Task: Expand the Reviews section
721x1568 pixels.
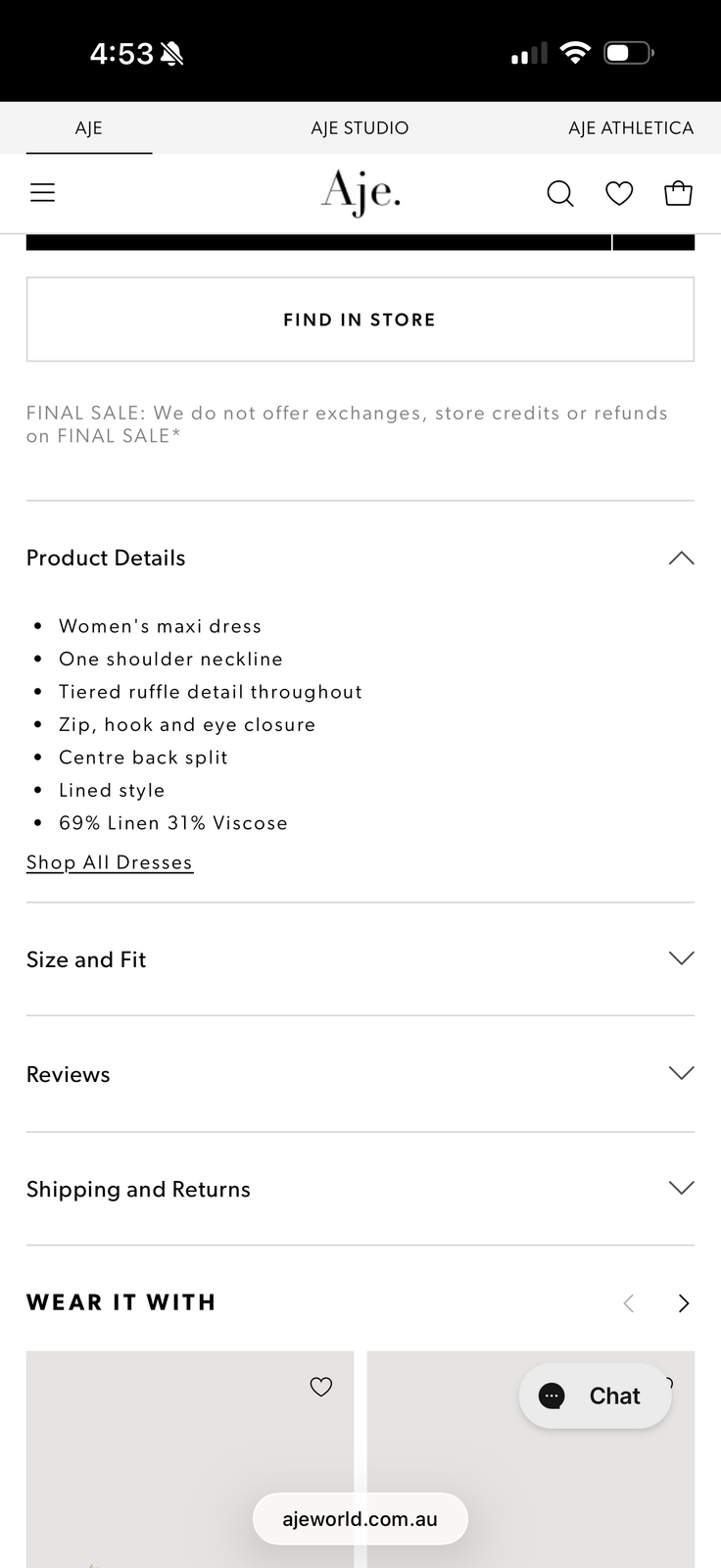Action: click(681, 1073)
